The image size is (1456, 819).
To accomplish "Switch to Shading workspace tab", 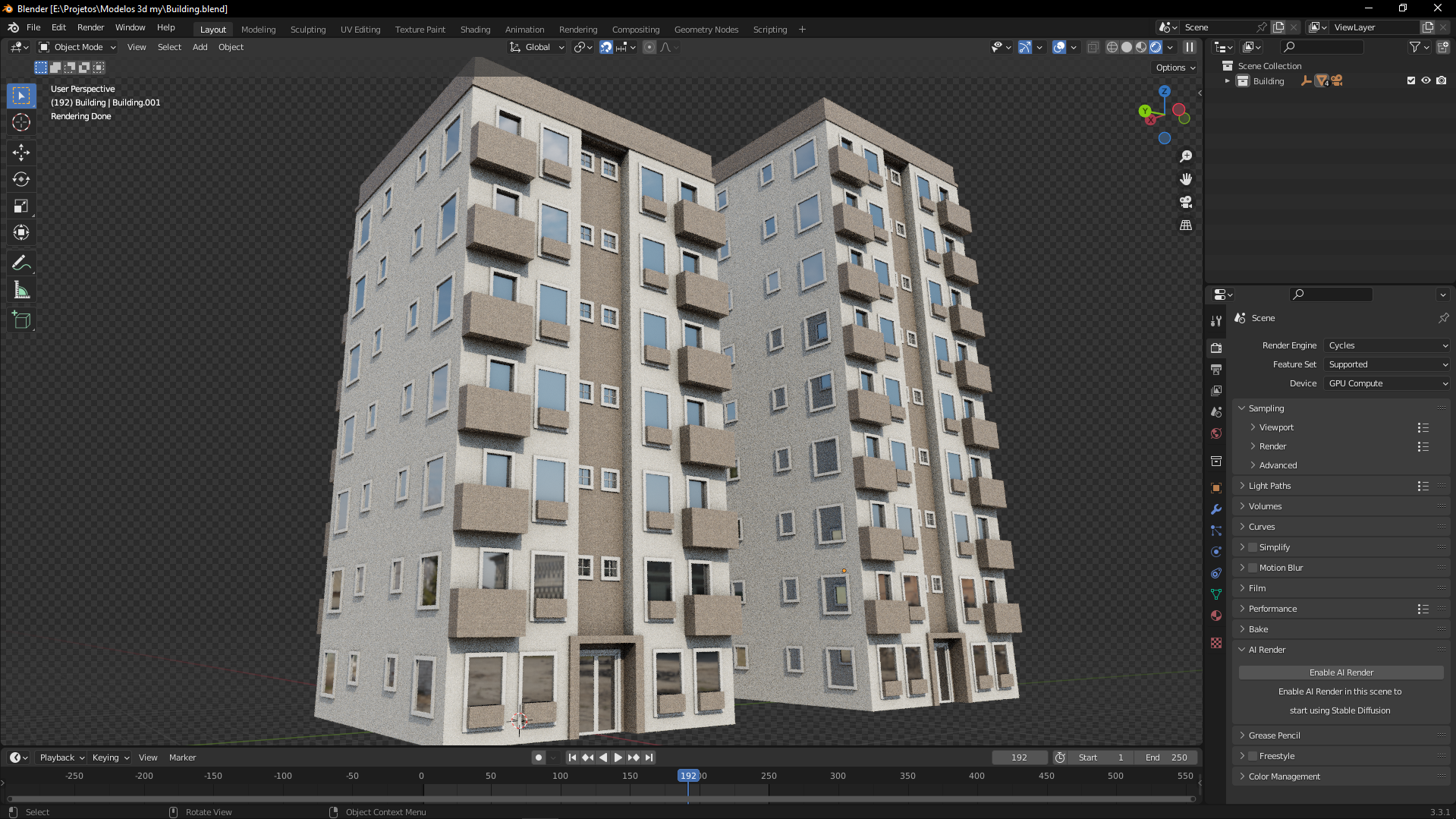I will click(x=475, y=30).
